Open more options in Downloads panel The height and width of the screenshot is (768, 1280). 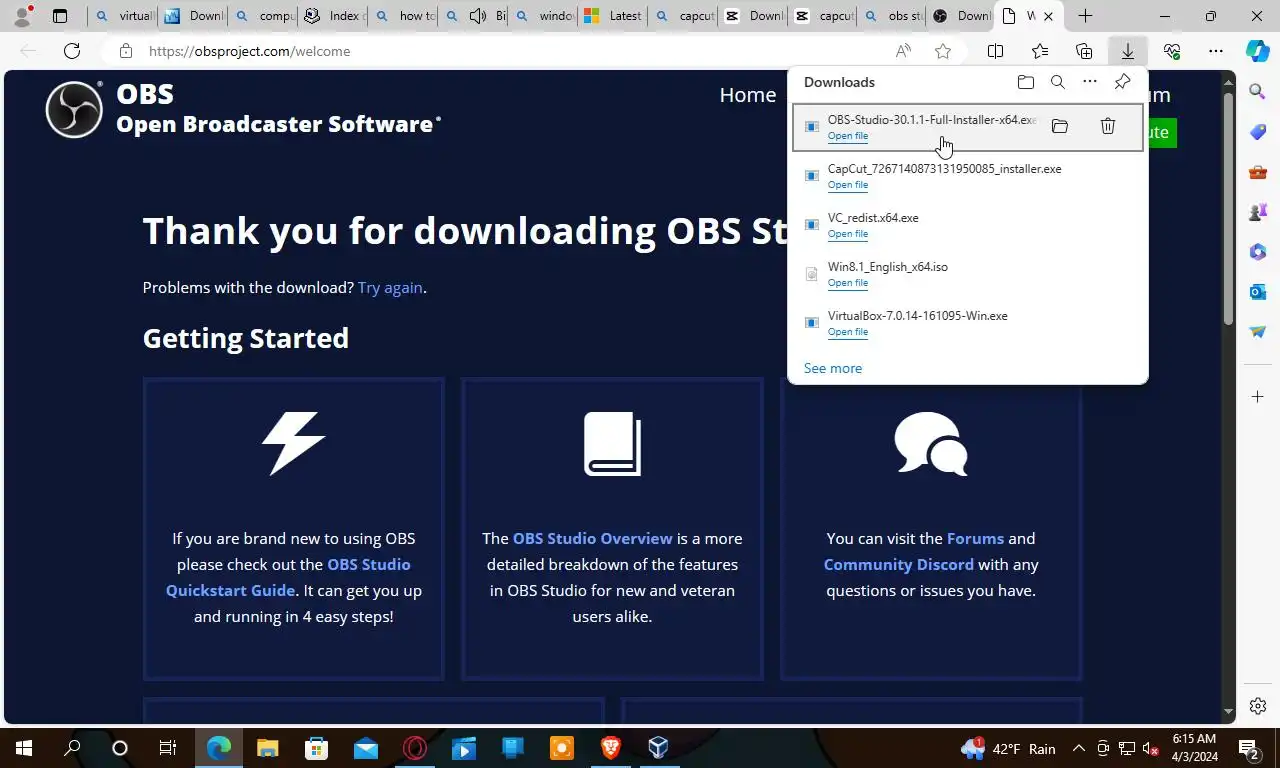[x=1090, y=82]
